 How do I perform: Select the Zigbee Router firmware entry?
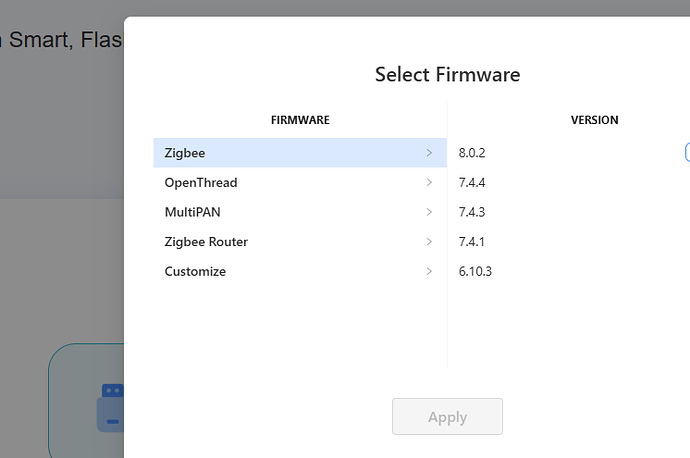pos(300,242)
